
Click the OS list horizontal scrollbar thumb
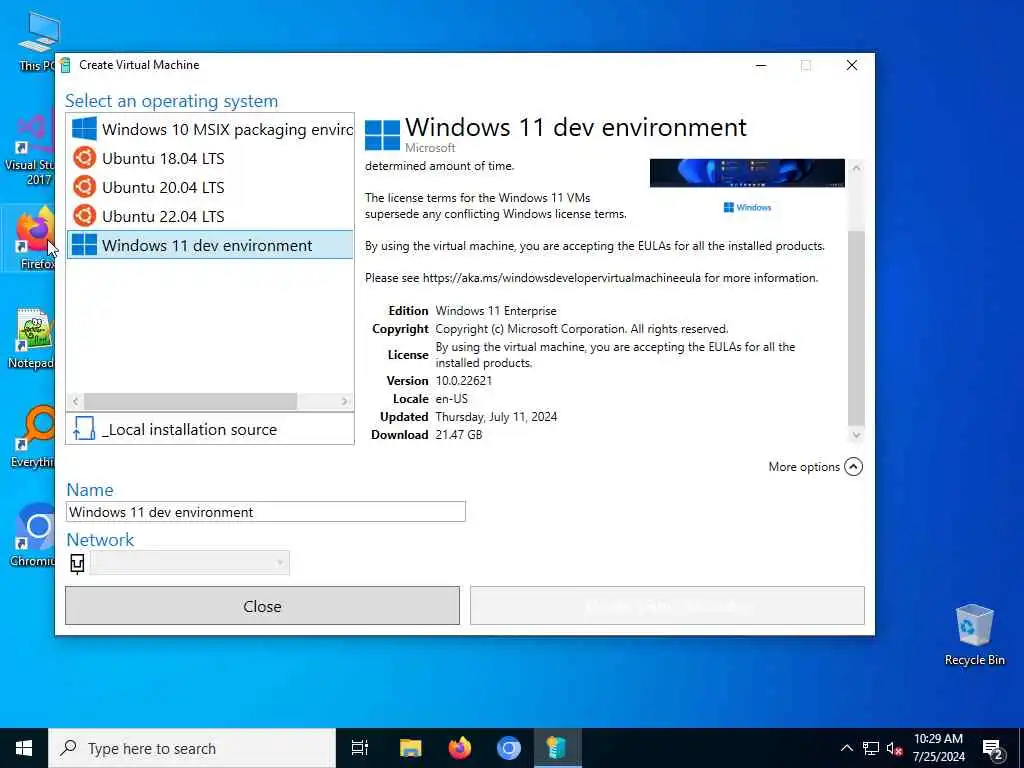[190, 401]
